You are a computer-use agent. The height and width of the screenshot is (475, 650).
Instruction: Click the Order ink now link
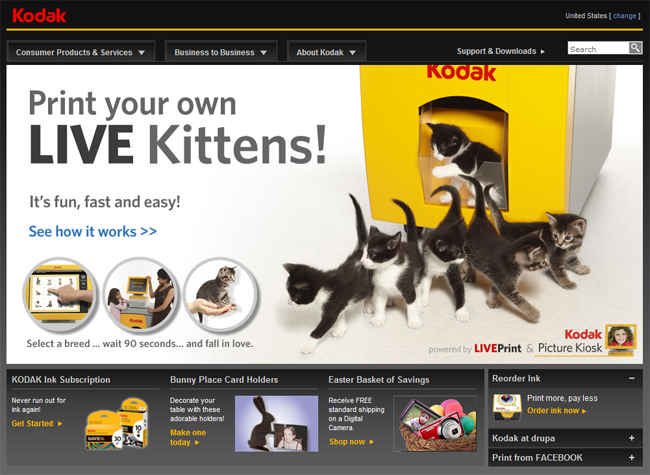click(557, 411)
